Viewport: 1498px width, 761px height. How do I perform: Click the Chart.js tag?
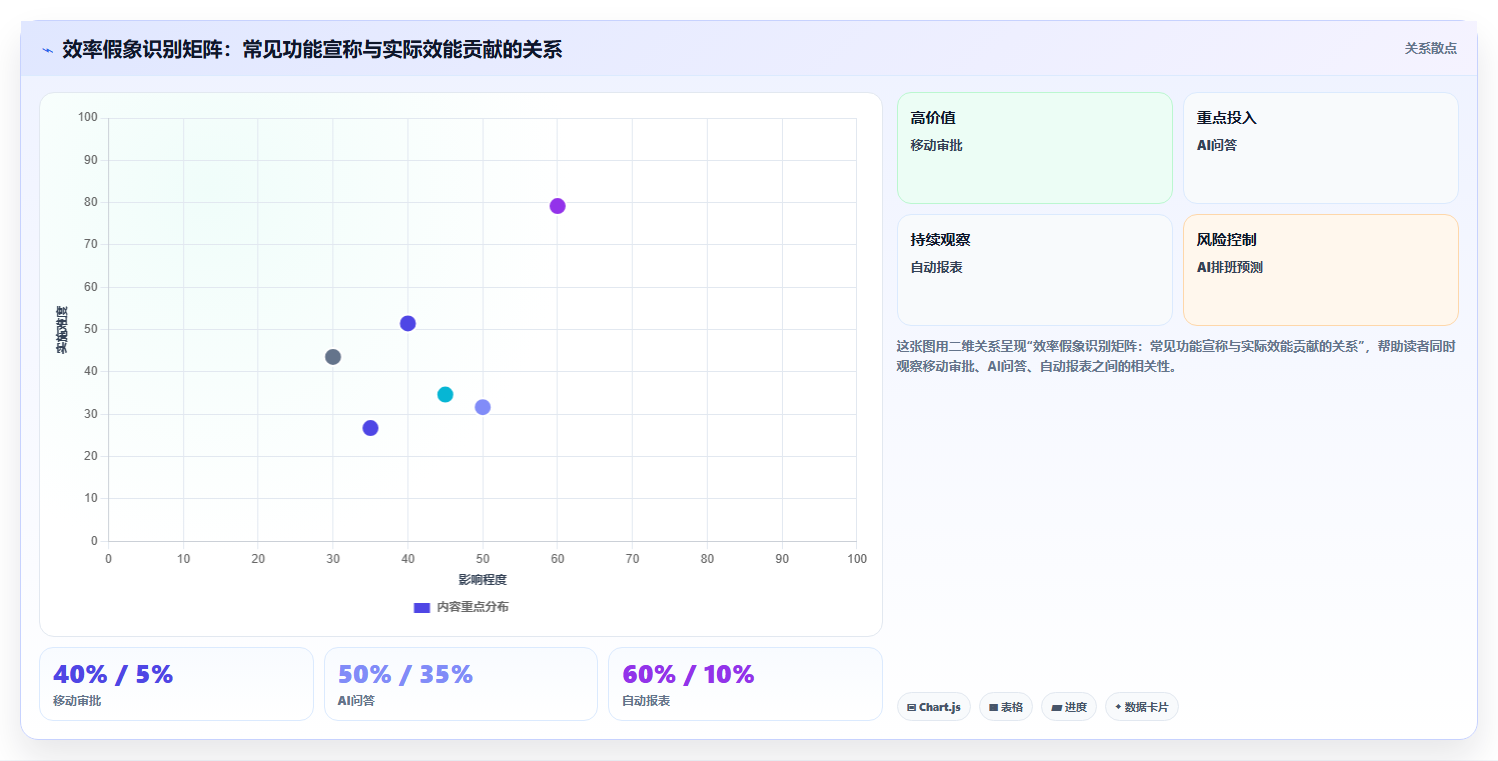[x=934, y=707]
